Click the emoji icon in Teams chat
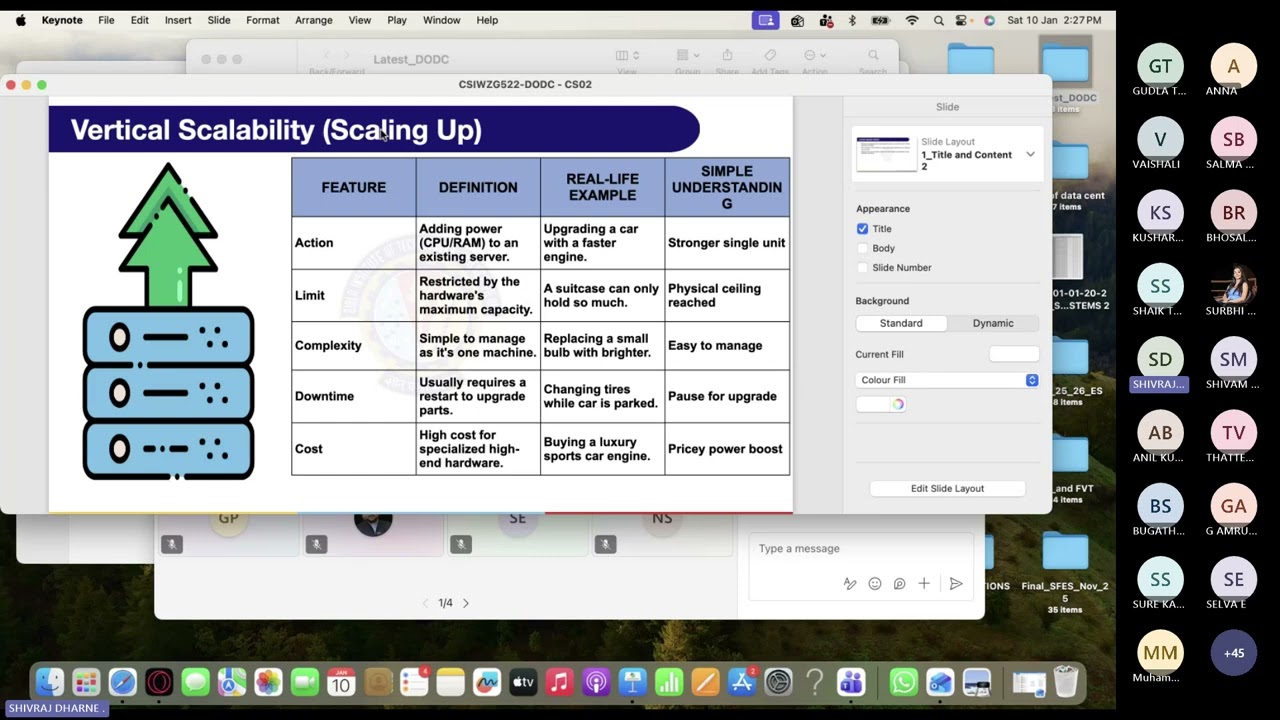The width and height of the screenshot is (1280, 720). [875, 584]
